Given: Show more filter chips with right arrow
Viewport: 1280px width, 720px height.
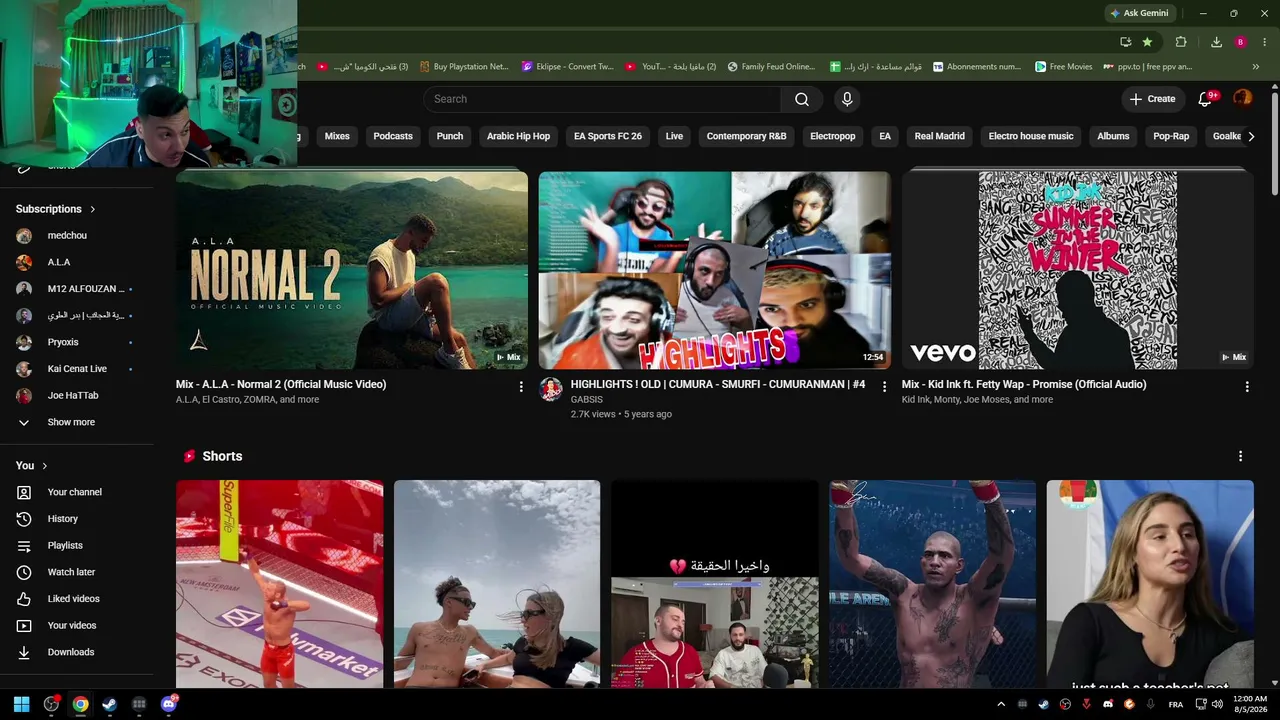Looking at the screenshot, I should pos(1250,136).
